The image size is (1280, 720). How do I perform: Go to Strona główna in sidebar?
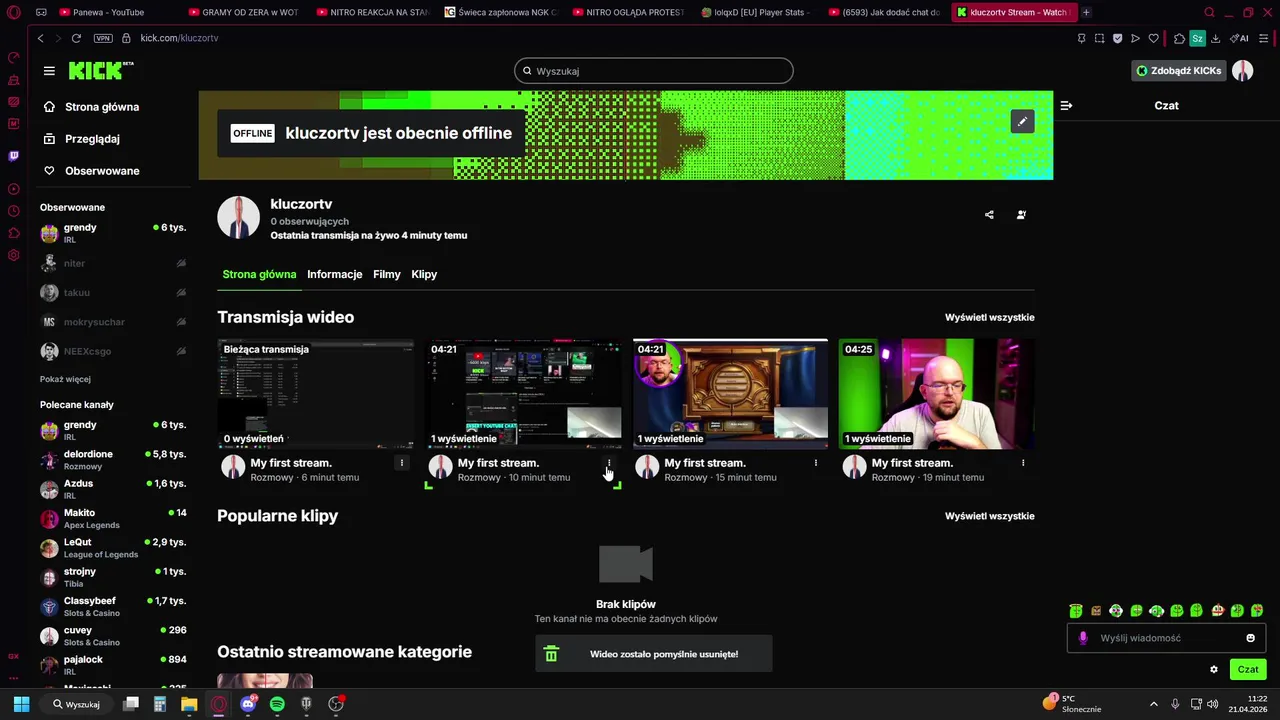pyautogui.click(x=102, y=107)
